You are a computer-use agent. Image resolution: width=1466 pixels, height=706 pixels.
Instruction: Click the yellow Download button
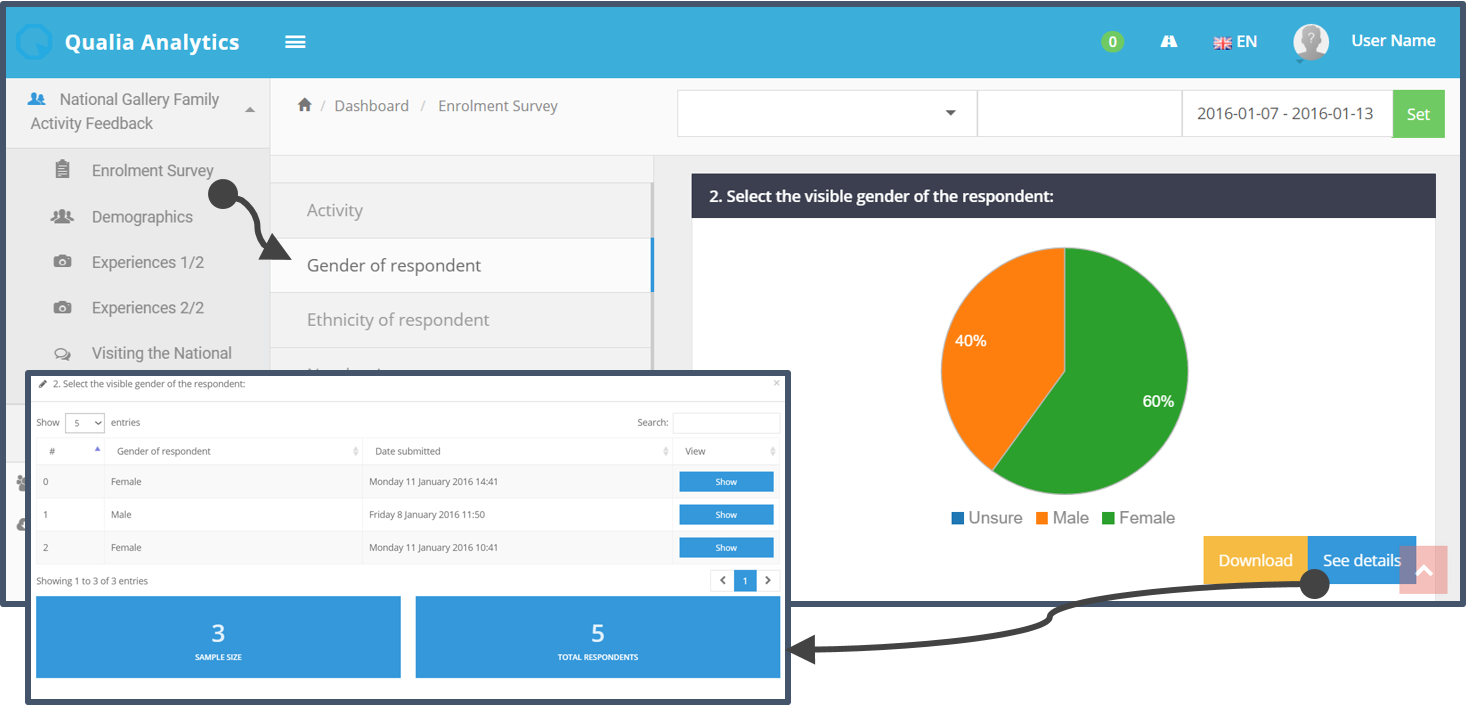point(1255,560)
